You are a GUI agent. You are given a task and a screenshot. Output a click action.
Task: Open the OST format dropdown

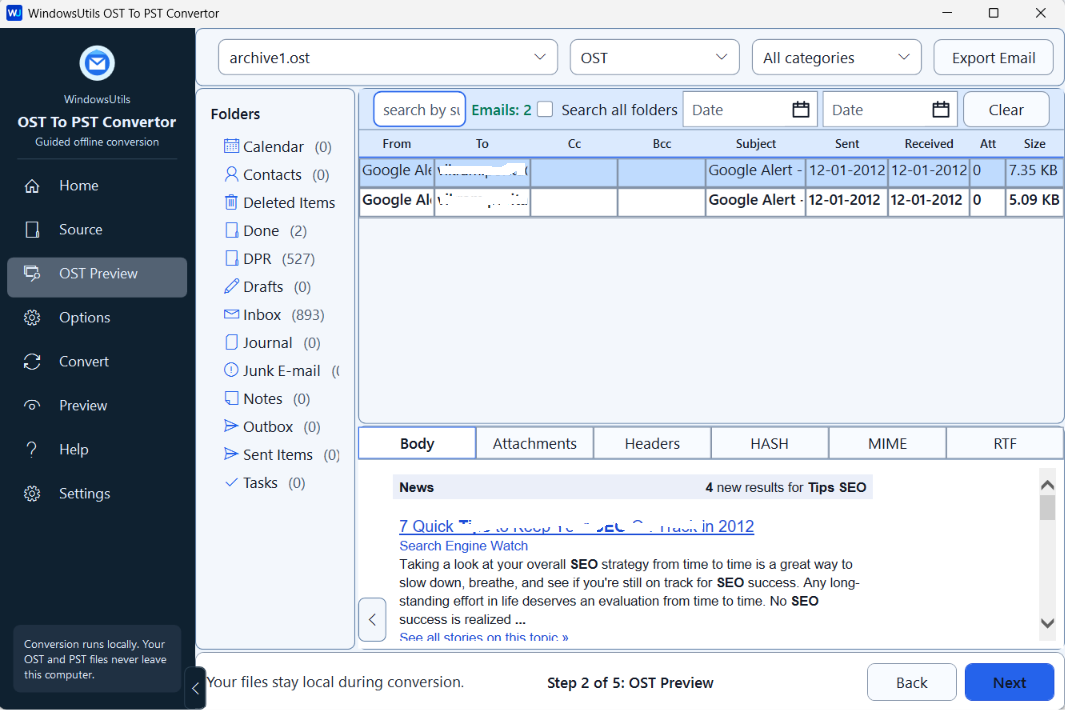(x=655, y=57)
